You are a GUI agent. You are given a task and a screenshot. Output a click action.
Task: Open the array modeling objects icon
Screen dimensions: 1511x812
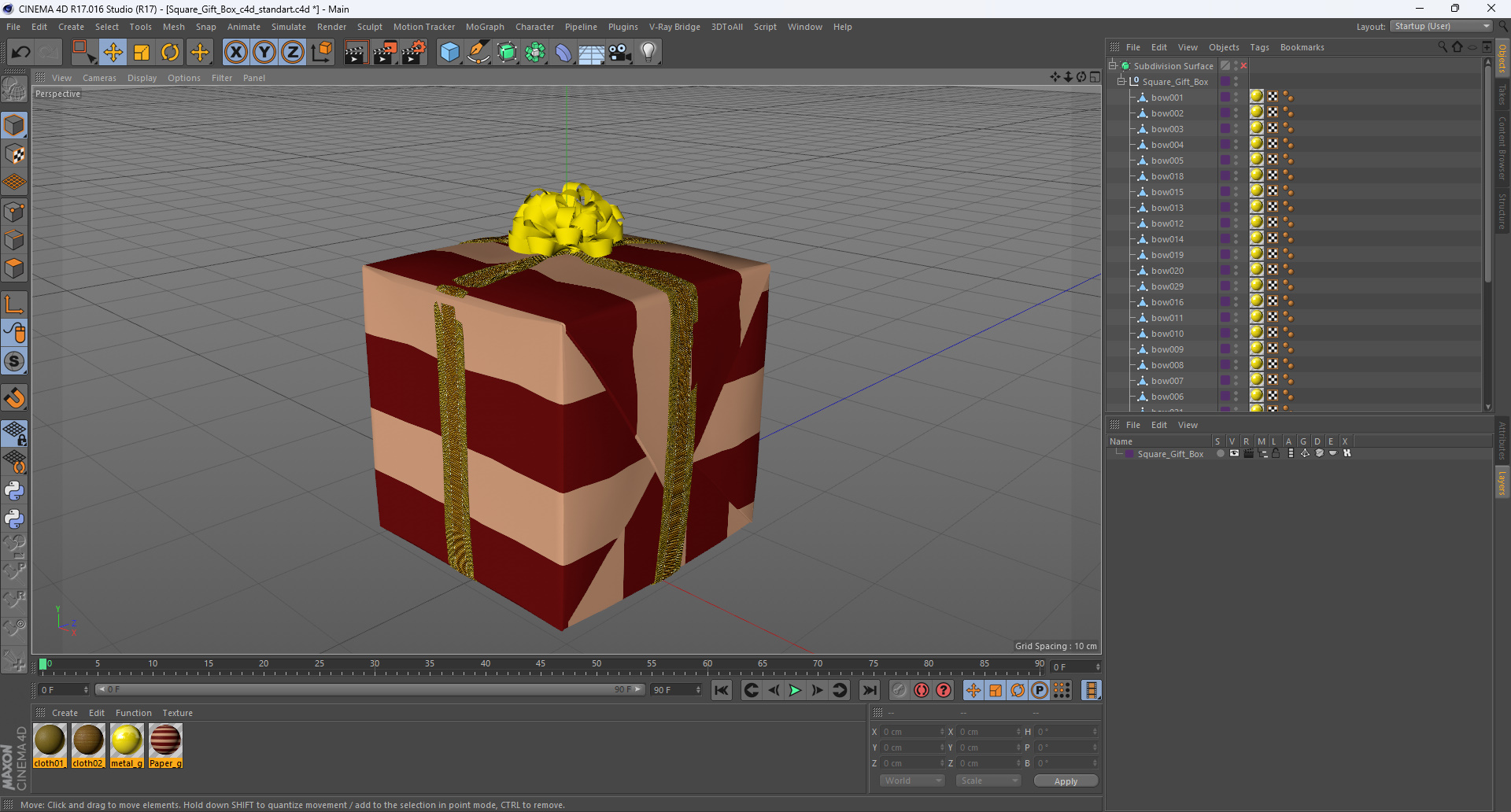535,53
